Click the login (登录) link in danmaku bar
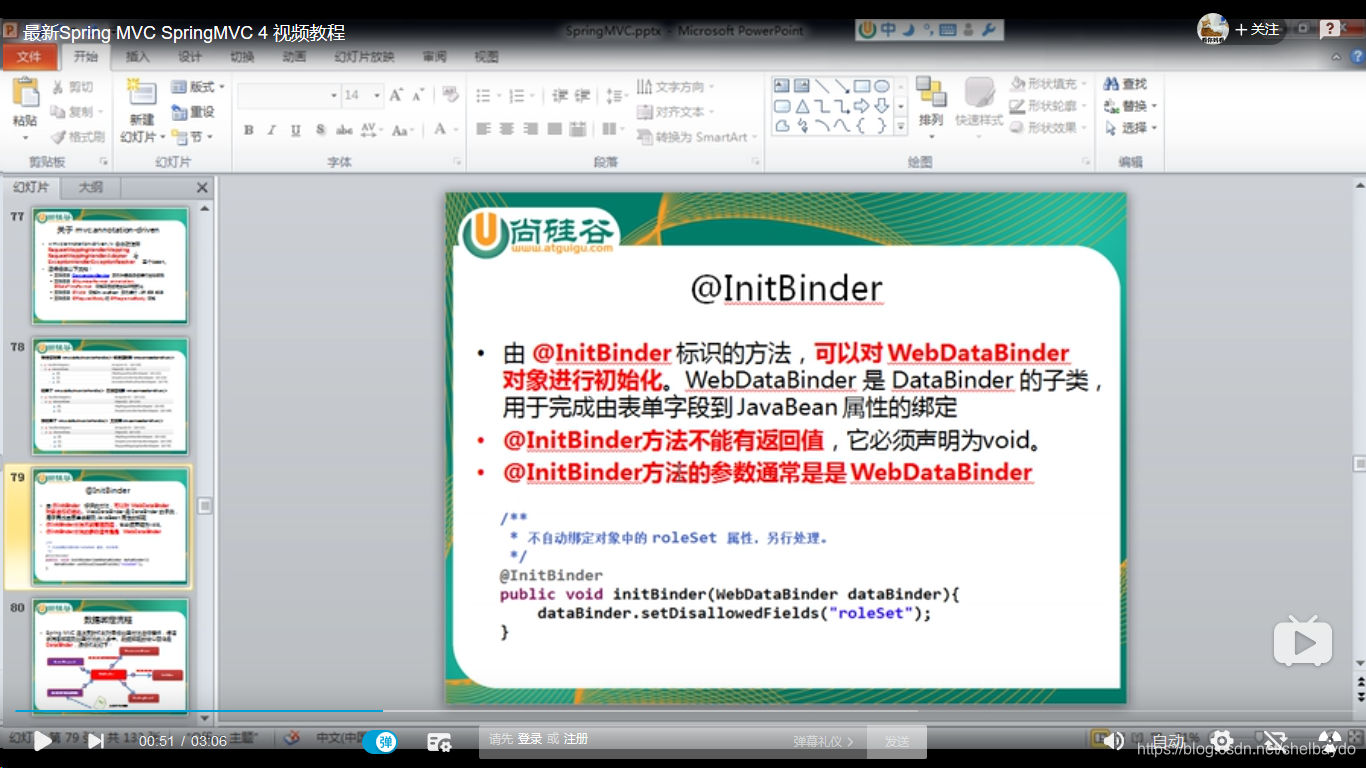This screenshot has height=768, width=1366. pyautogui.click(x=530, y=739)
